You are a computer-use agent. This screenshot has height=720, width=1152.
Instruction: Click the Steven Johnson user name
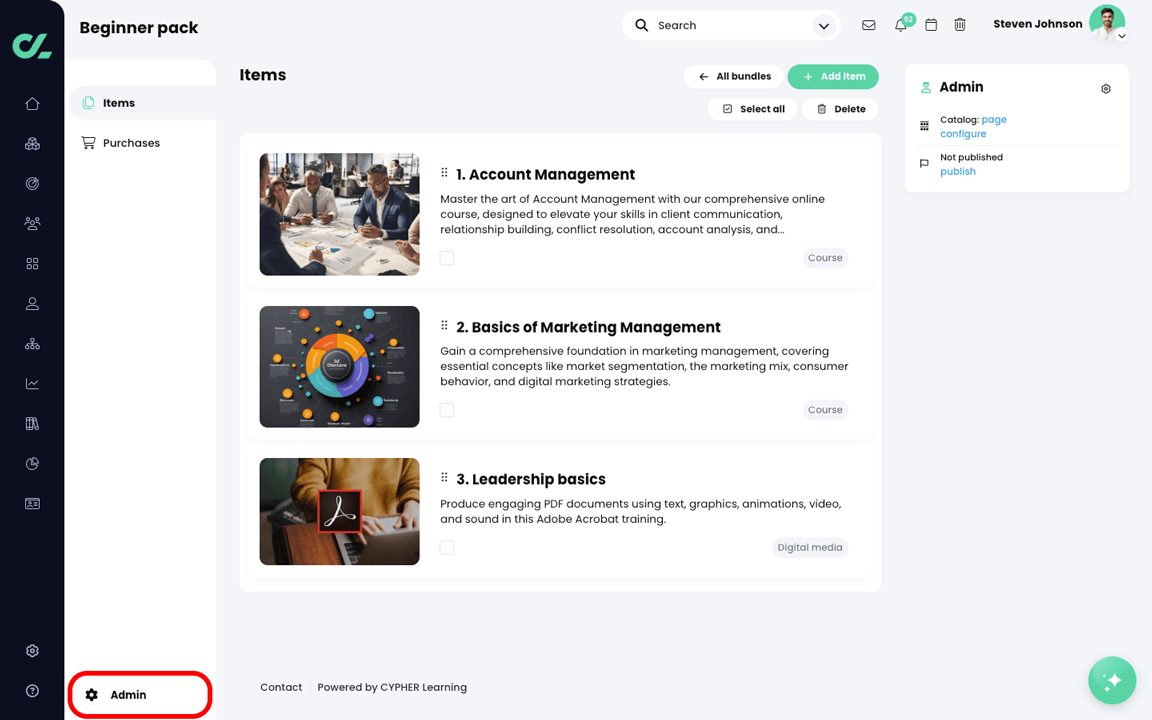[x=1037, y=24]
